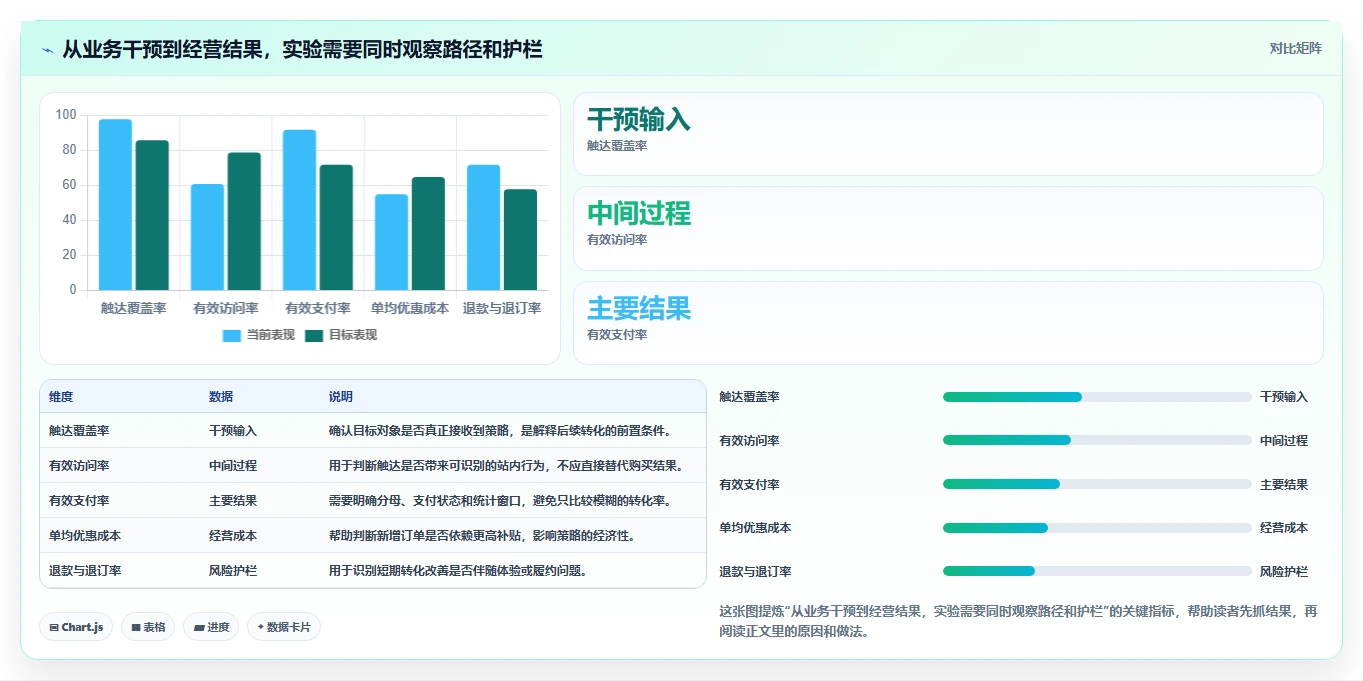This screenshot has height=681, width=1363.
Task: Click the page title starting 从业务干预到经营结果
Action: click(x=302, y=49)
